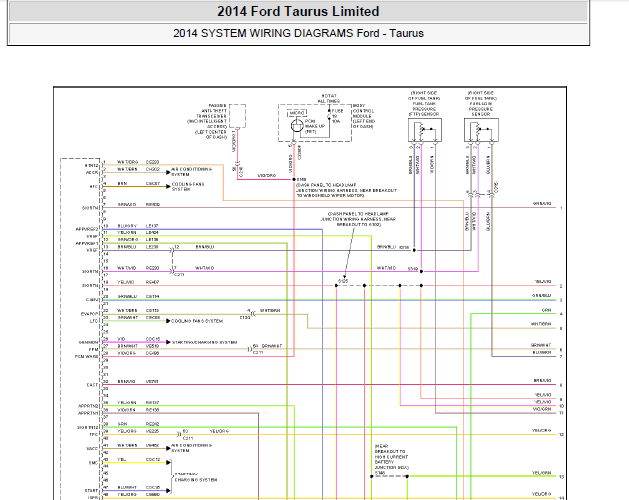Select the "START" pin label

pos(91,490)
